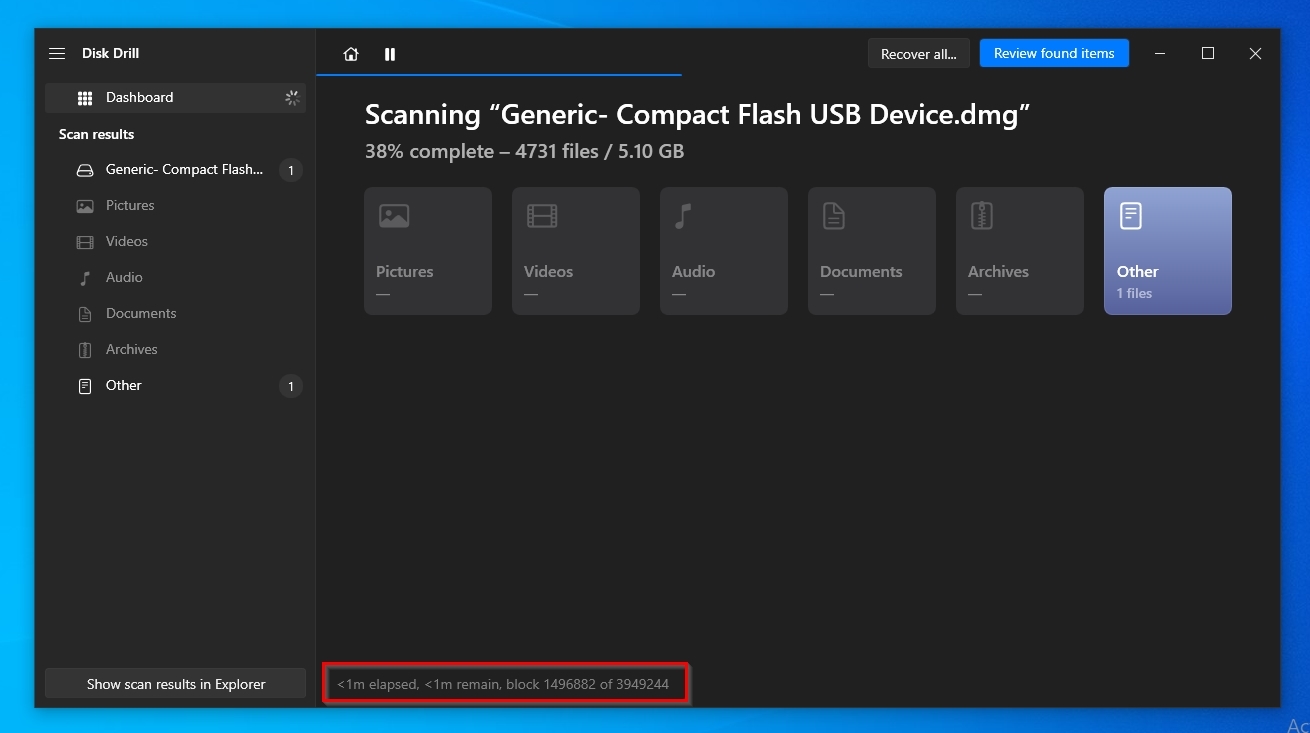This screenshot has height=733, width=1310.
Task: Click the elapsed time block status text
Action: coord(503,684)
